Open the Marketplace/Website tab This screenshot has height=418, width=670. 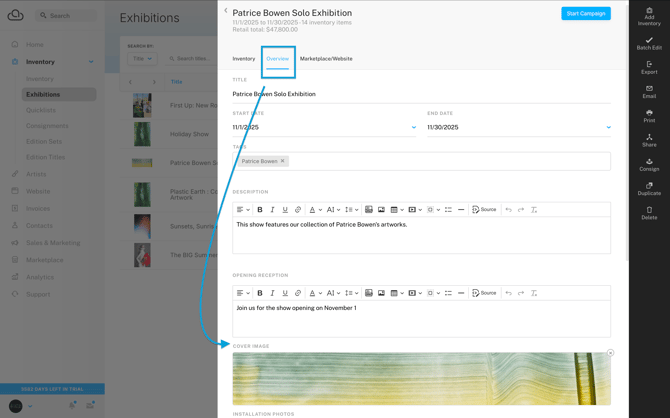(x=326, y=59)
